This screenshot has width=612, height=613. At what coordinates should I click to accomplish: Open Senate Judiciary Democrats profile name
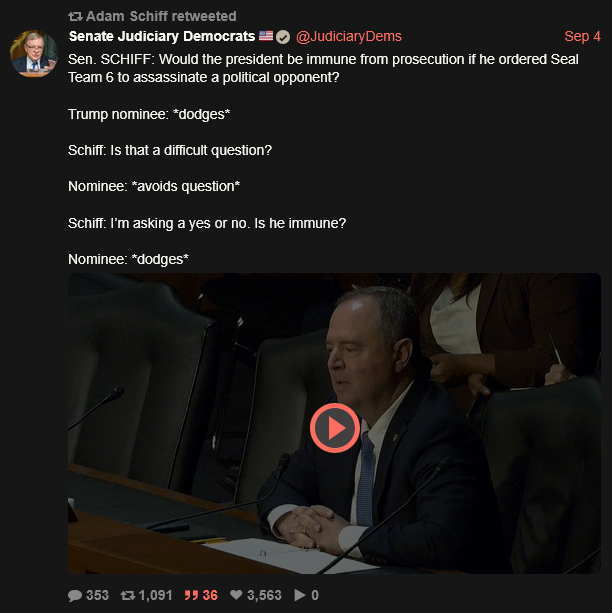click(x=162, y=36)
